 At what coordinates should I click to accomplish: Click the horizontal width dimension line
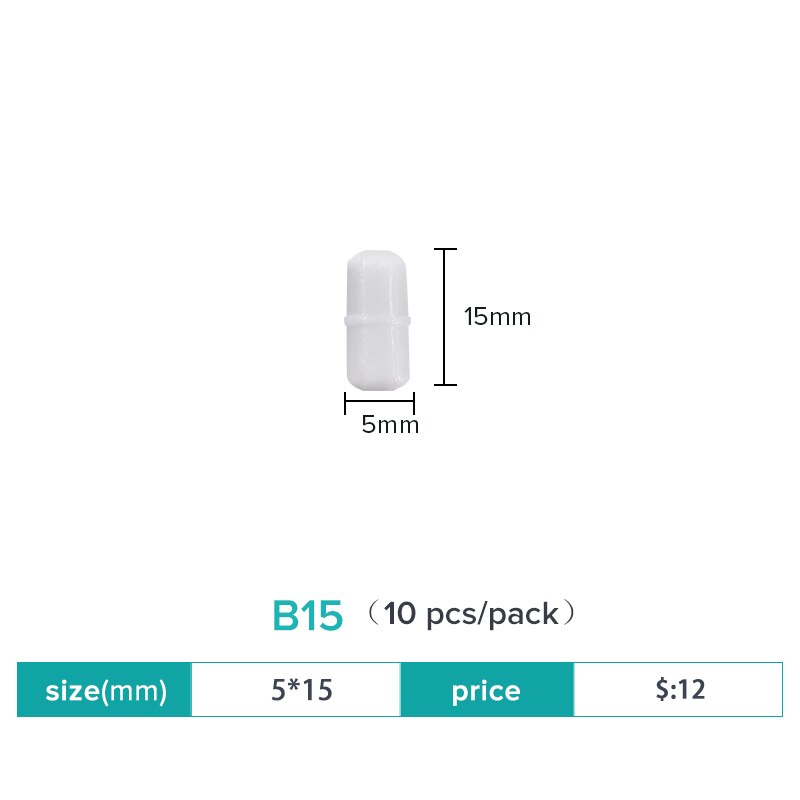coord(379,403)
